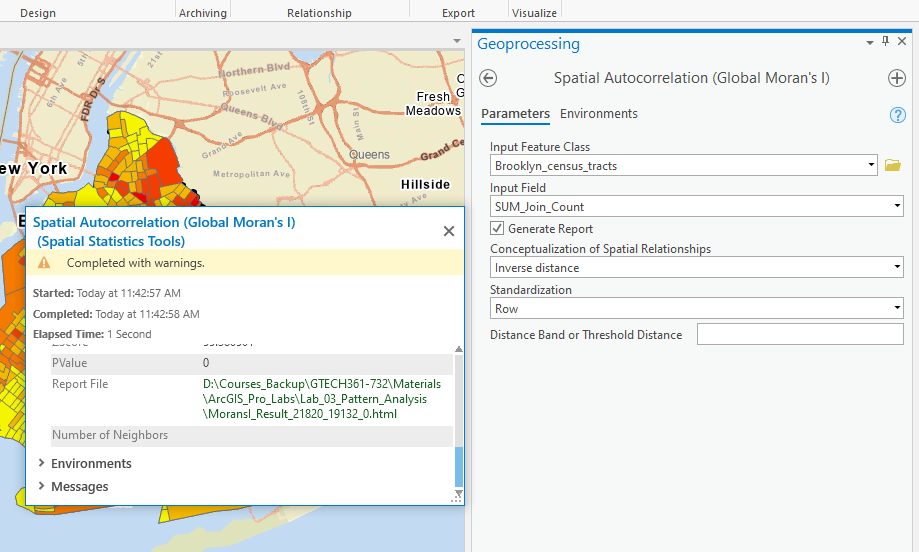
Task: Toggle auto-hide pin on Geoprocessing pane
Action: click(885, 42)
